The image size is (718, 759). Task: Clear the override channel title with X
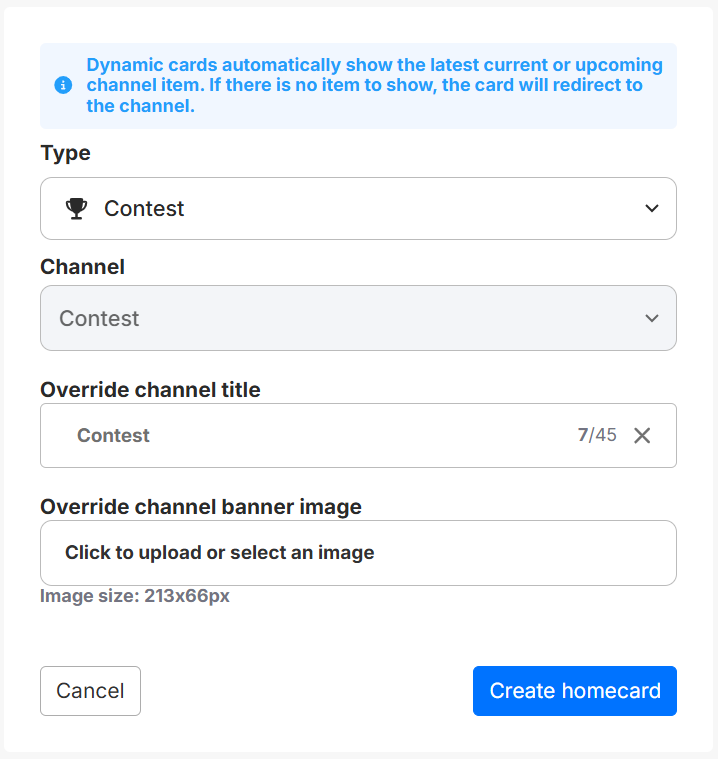[x=642, y=435]
